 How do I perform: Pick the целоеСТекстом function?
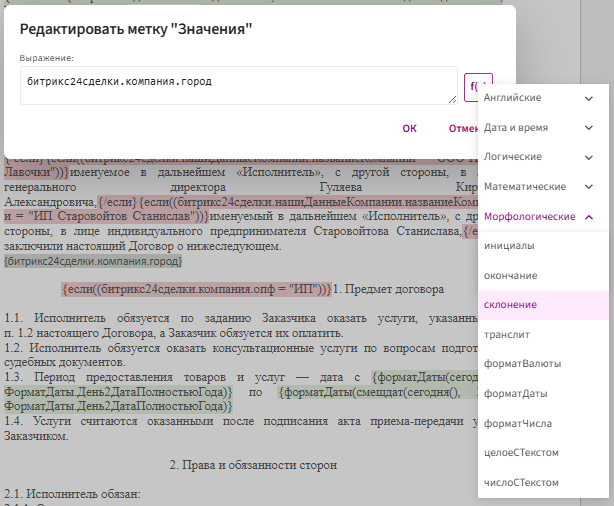click(521, 452)
